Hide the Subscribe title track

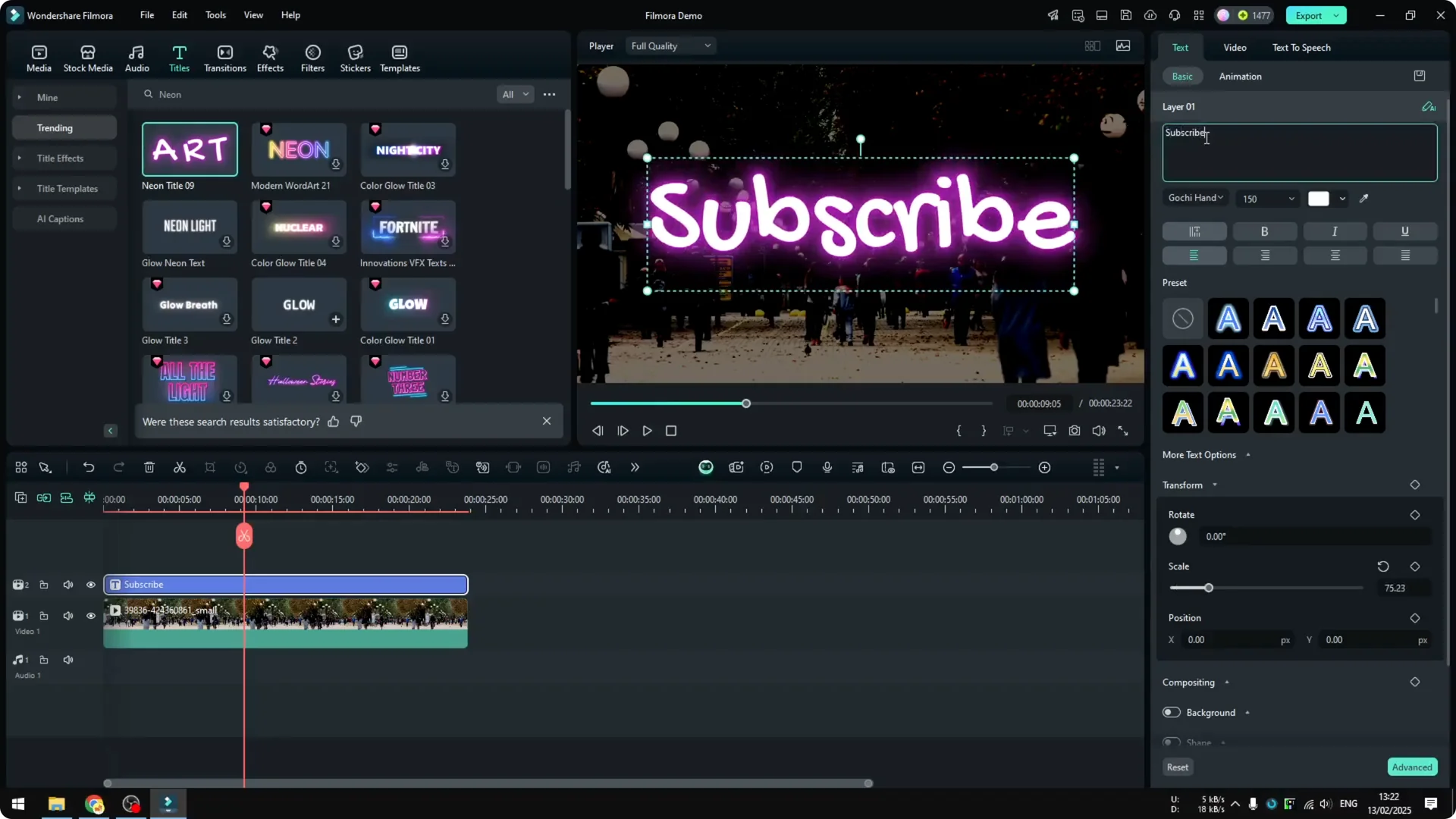90,585
